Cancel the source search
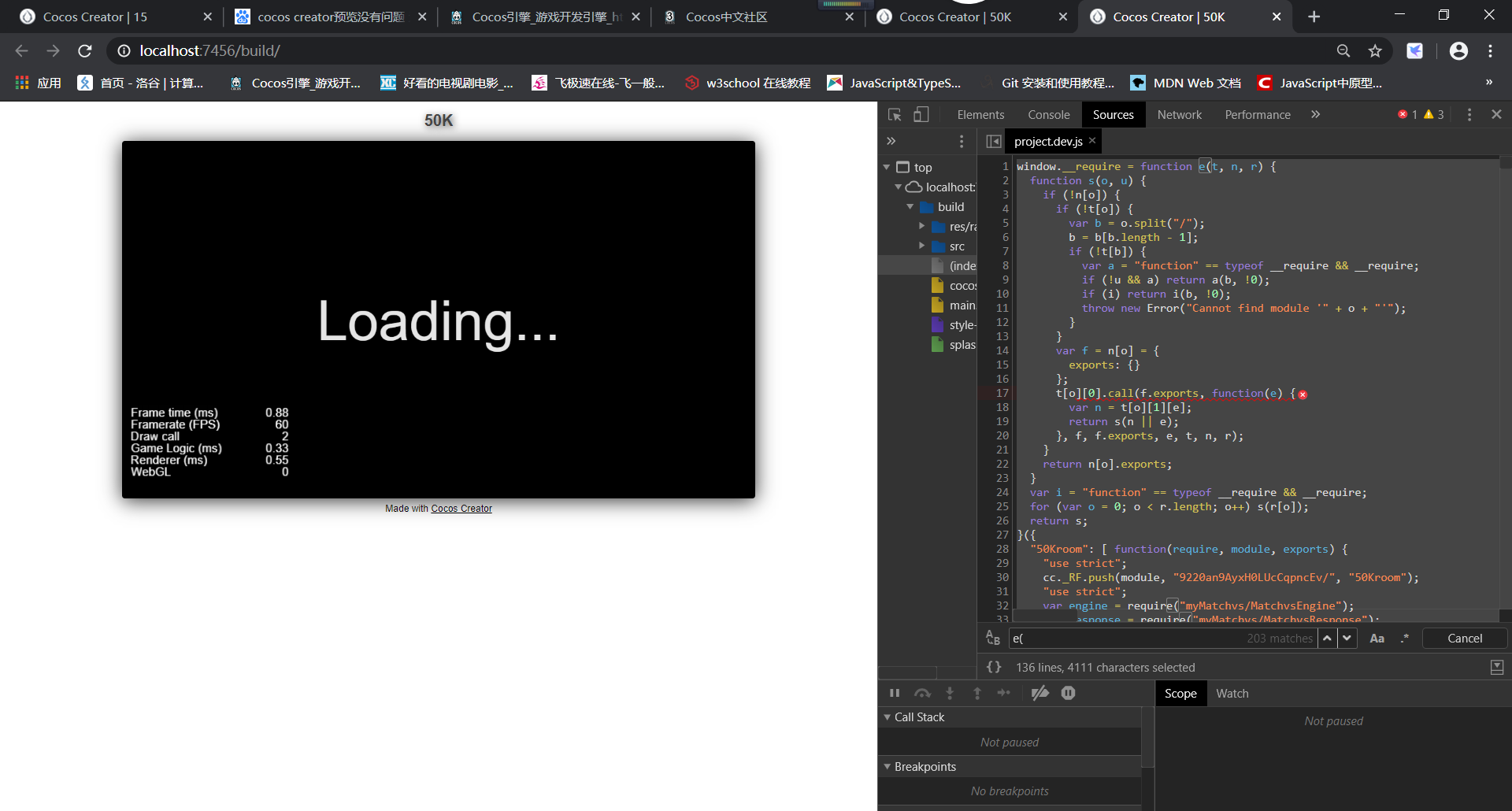 point(1464,639)
